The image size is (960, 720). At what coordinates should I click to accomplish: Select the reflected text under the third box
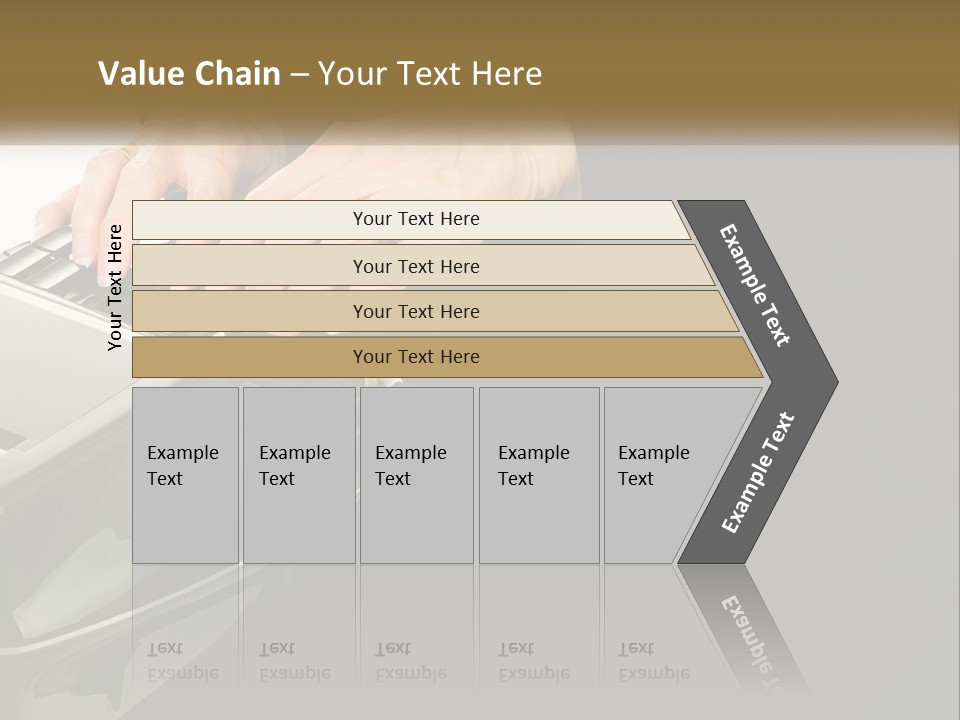click(411, 661)
